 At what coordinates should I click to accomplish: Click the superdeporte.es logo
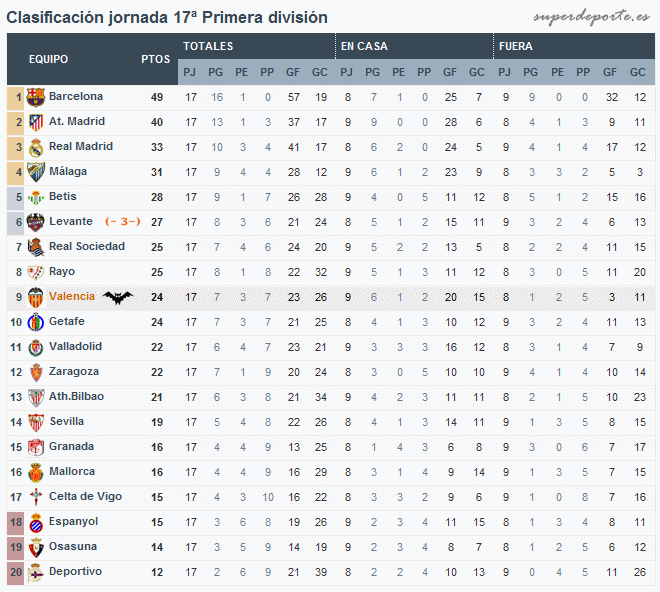[x=592, y=17]
